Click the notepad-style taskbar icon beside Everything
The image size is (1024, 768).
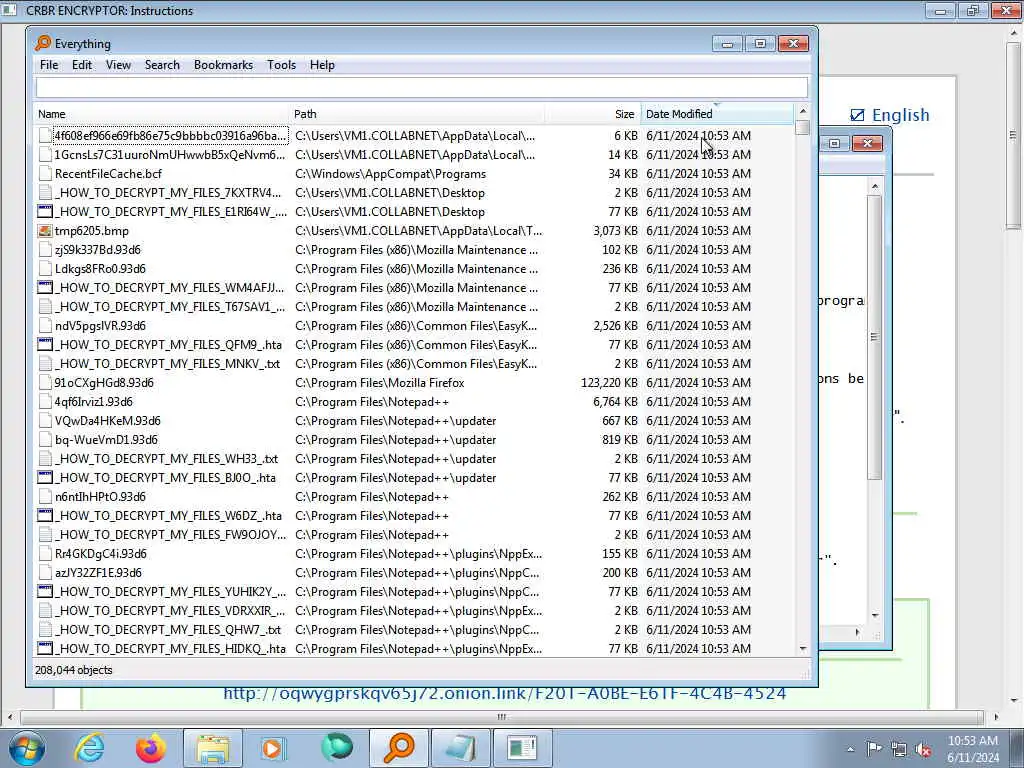tap(461, 748)
